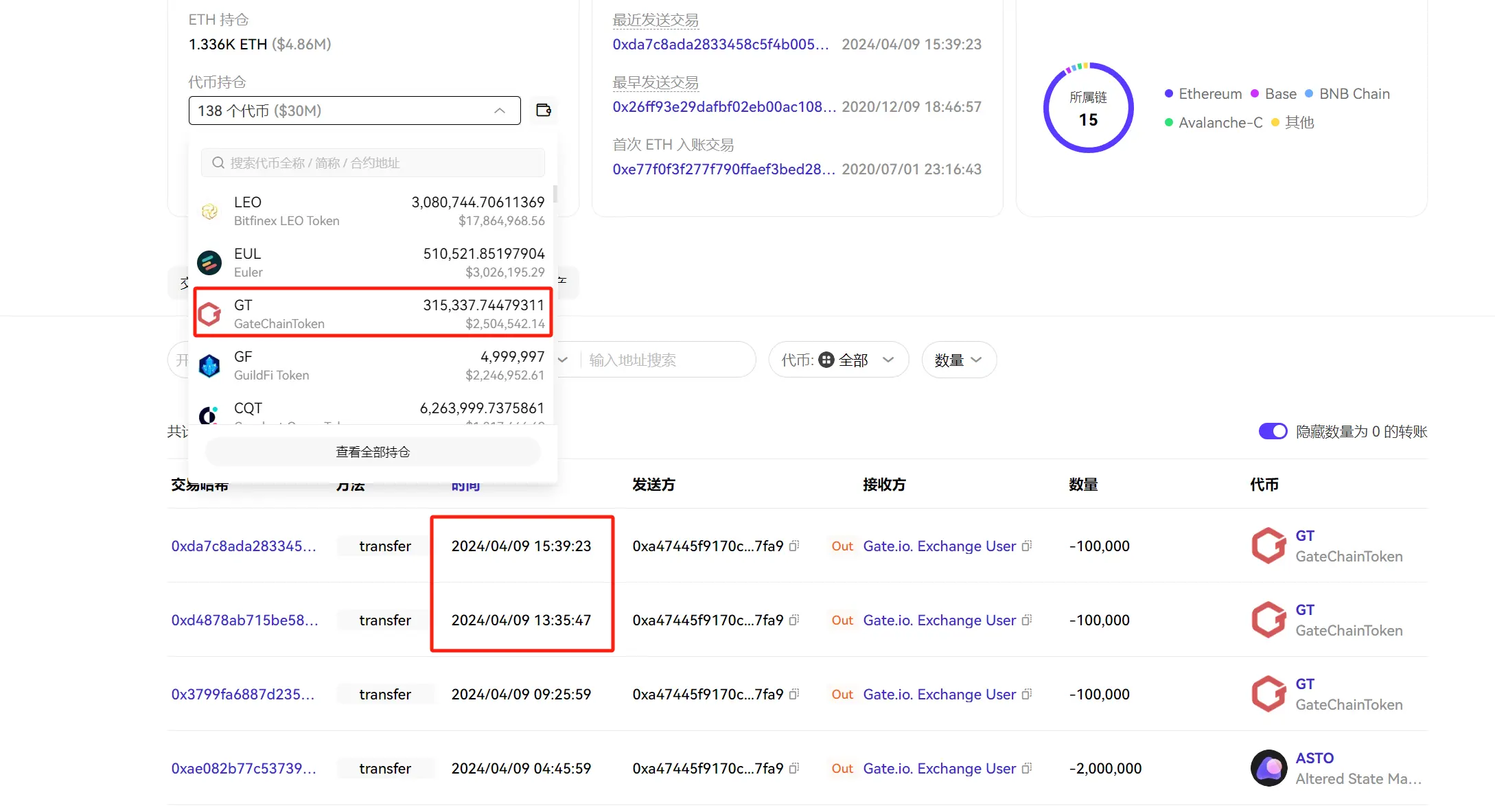Copy sender address in 04:45:59 row

[794, 768]
